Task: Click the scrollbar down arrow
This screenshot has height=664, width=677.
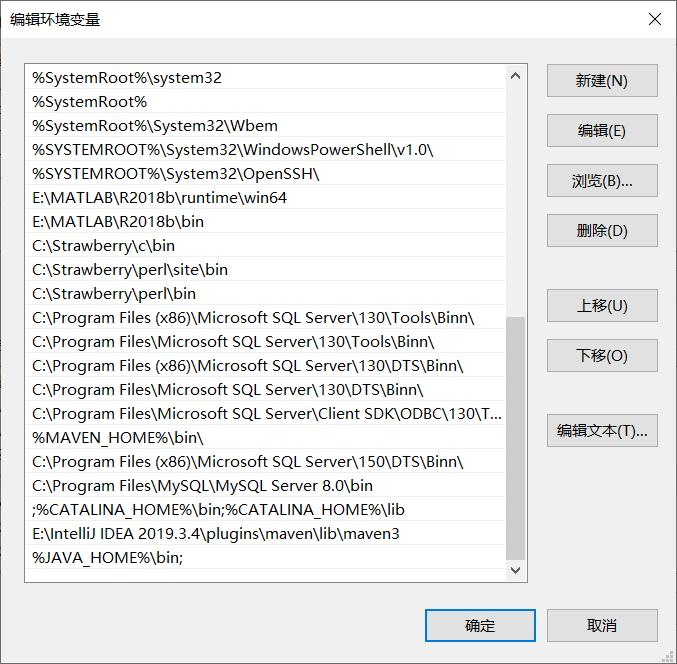Action: point(515,570)
